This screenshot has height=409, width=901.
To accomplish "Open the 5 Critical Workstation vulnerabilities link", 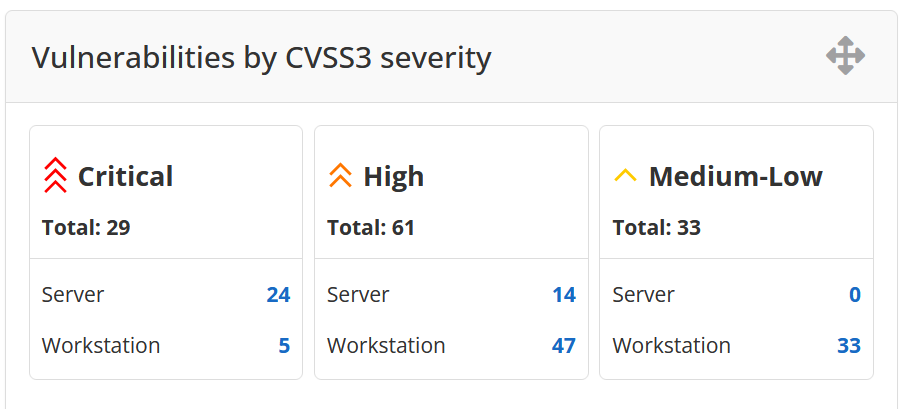I will pos(284,346).
